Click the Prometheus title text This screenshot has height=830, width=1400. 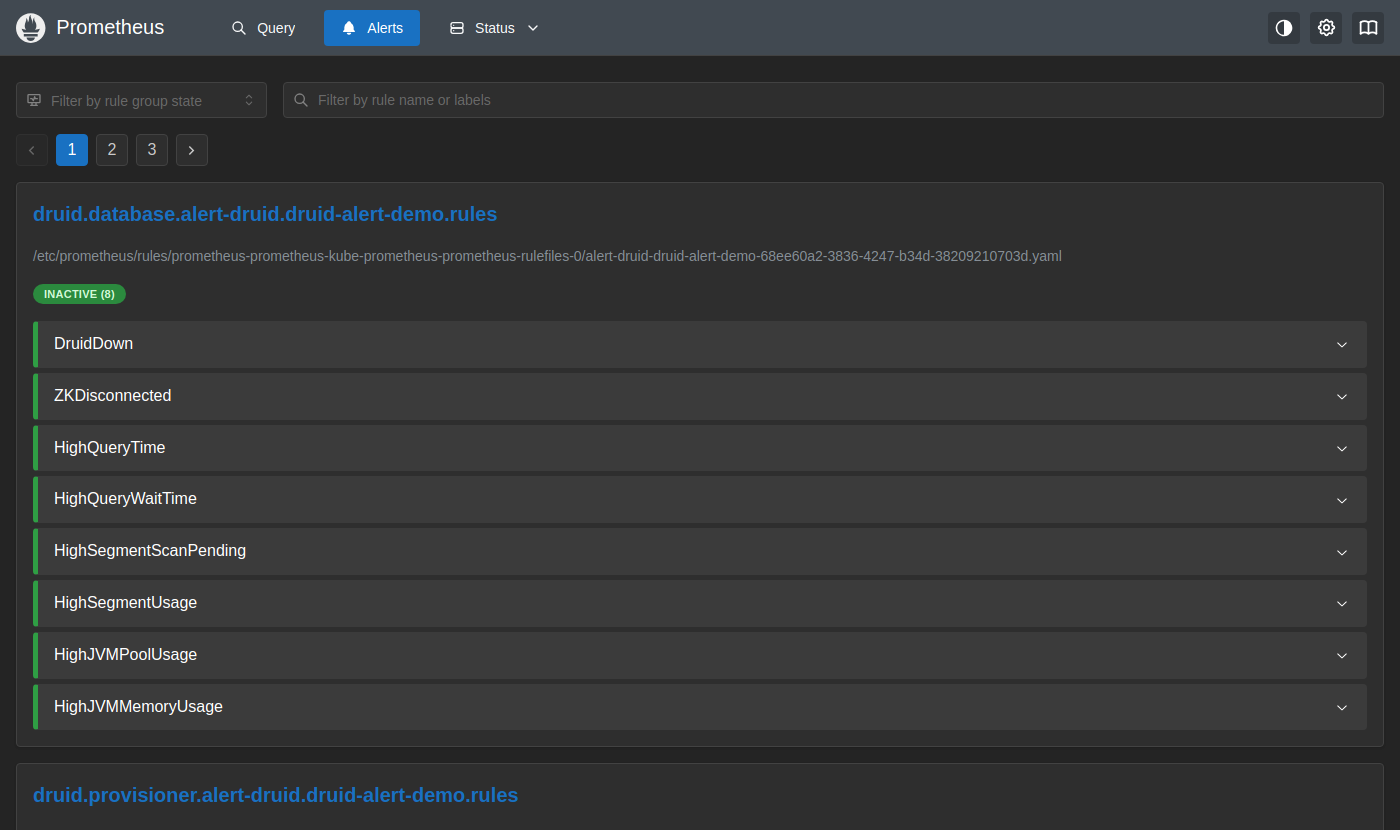pyautogui.click(x=110, y=28)
